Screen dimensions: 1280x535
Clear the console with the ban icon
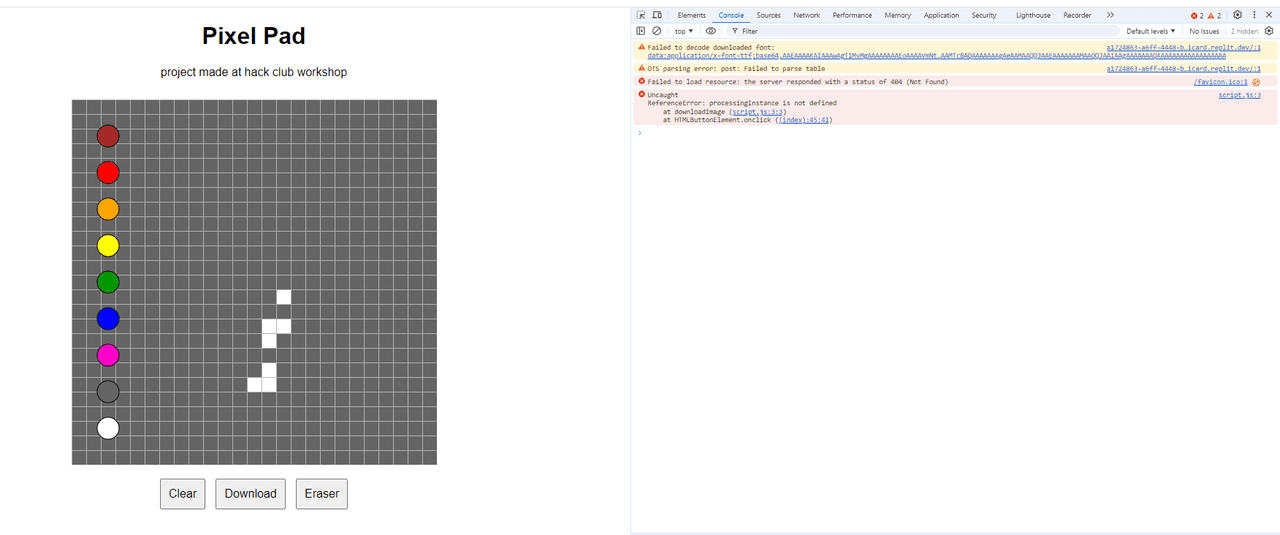pyautogui.click(x=657, y=31)
